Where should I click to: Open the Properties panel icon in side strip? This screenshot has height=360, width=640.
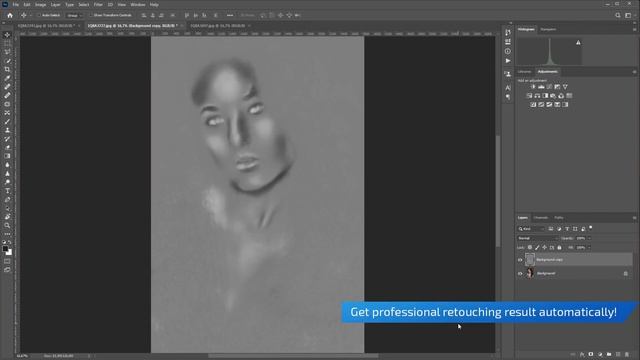[x=508, y=42]
